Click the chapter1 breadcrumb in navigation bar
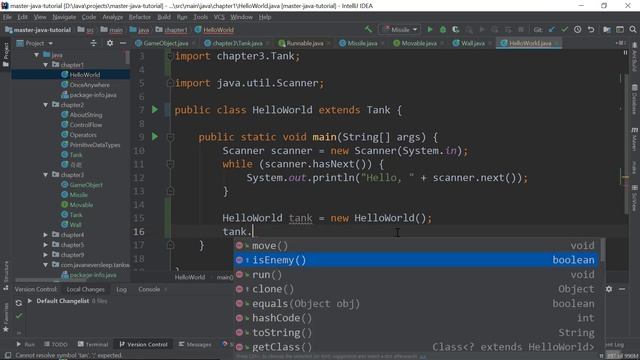The height and width of the screenshot is (360, 640). click(x=172, y=29)
